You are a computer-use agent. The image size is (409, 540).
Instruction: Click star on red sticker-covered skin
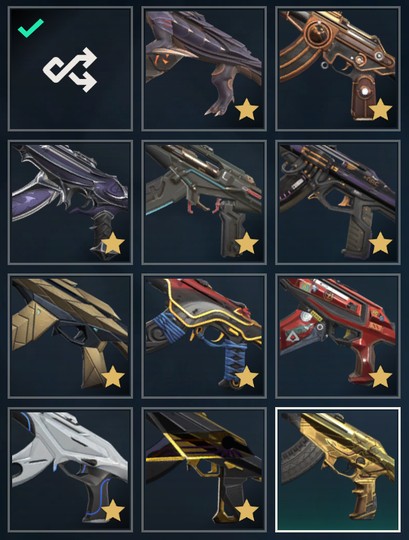click(x=380, y=376)
